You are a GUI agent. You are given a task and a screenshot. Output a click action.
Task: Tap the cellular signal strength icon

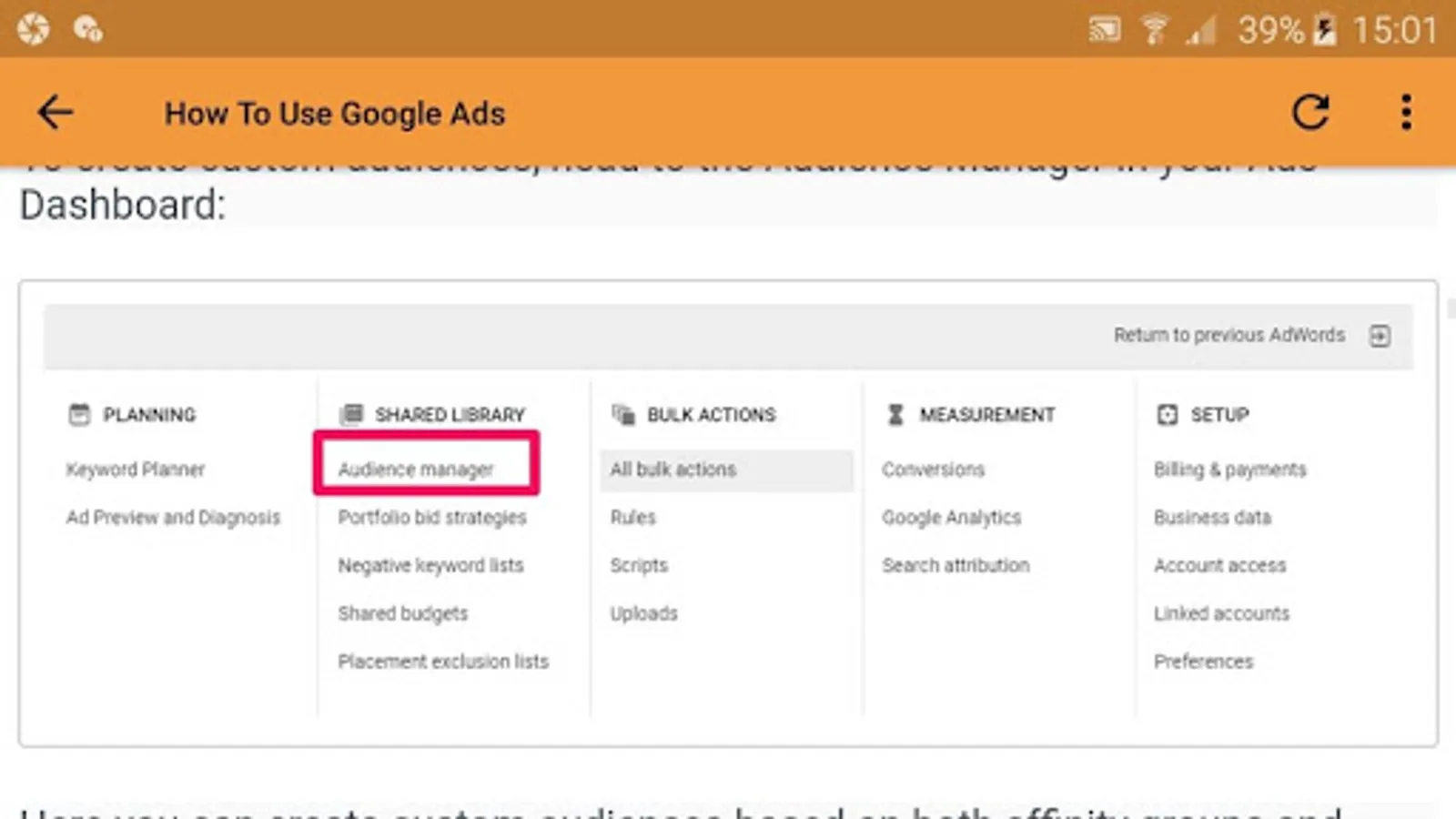click(1201, 30)
